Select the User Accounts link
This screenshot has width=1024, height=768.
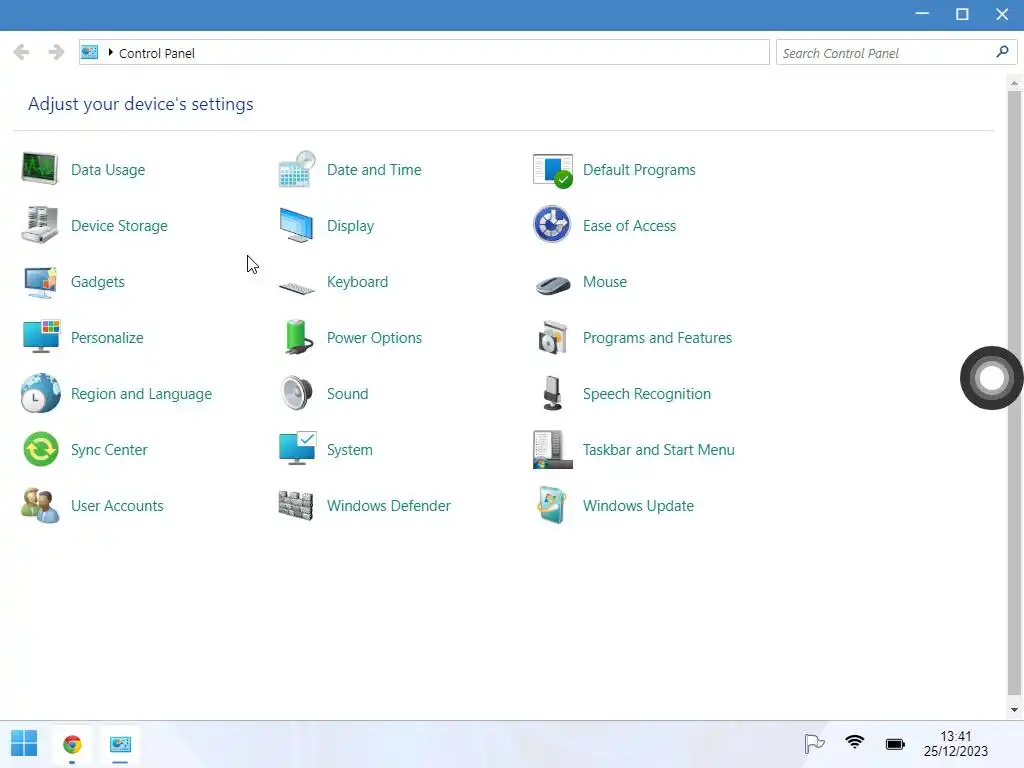tap(117, 506)
